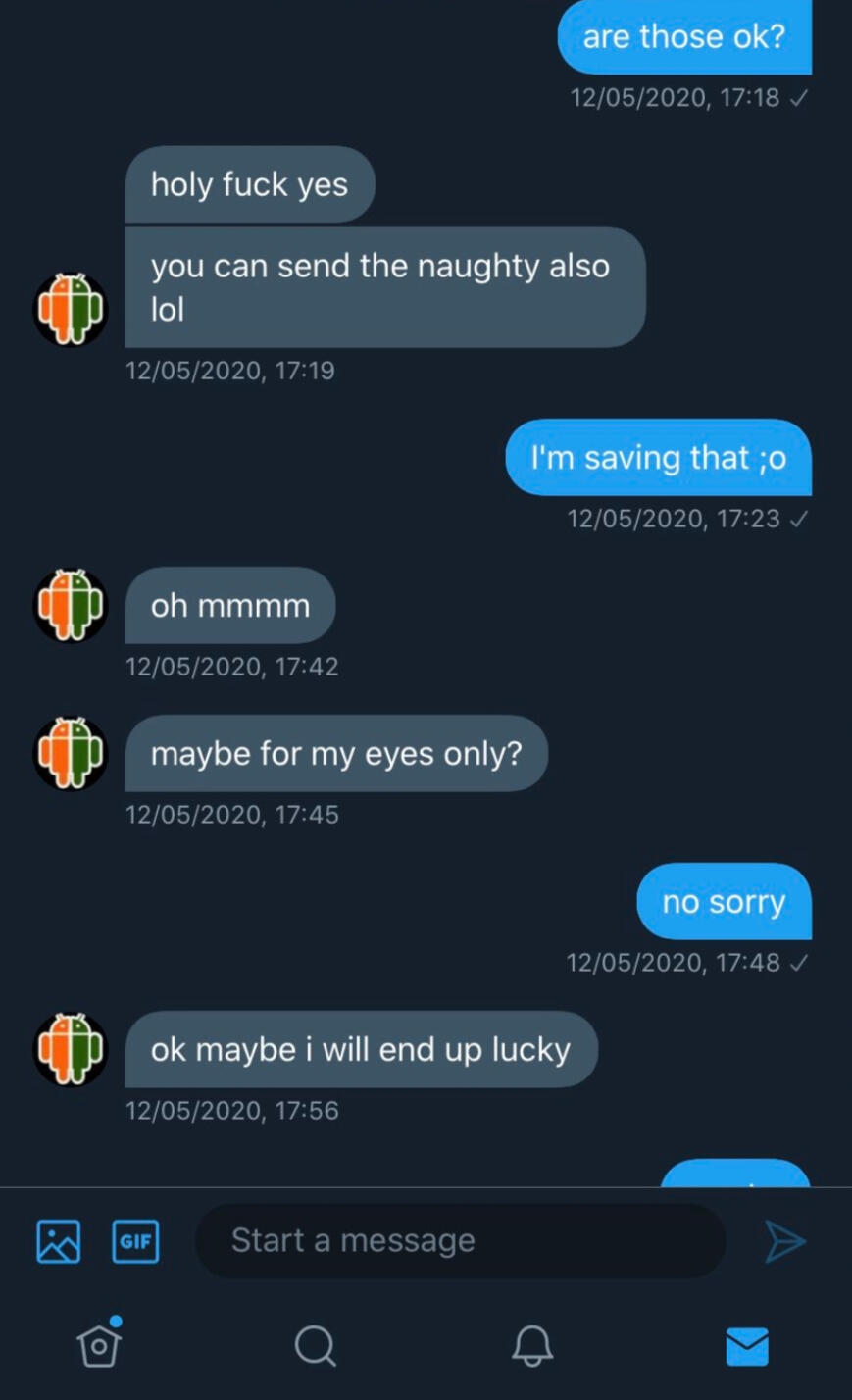Screen dimensions: 852x1400
Task: Tap the send message arrow
Action: pos(784,1241)
